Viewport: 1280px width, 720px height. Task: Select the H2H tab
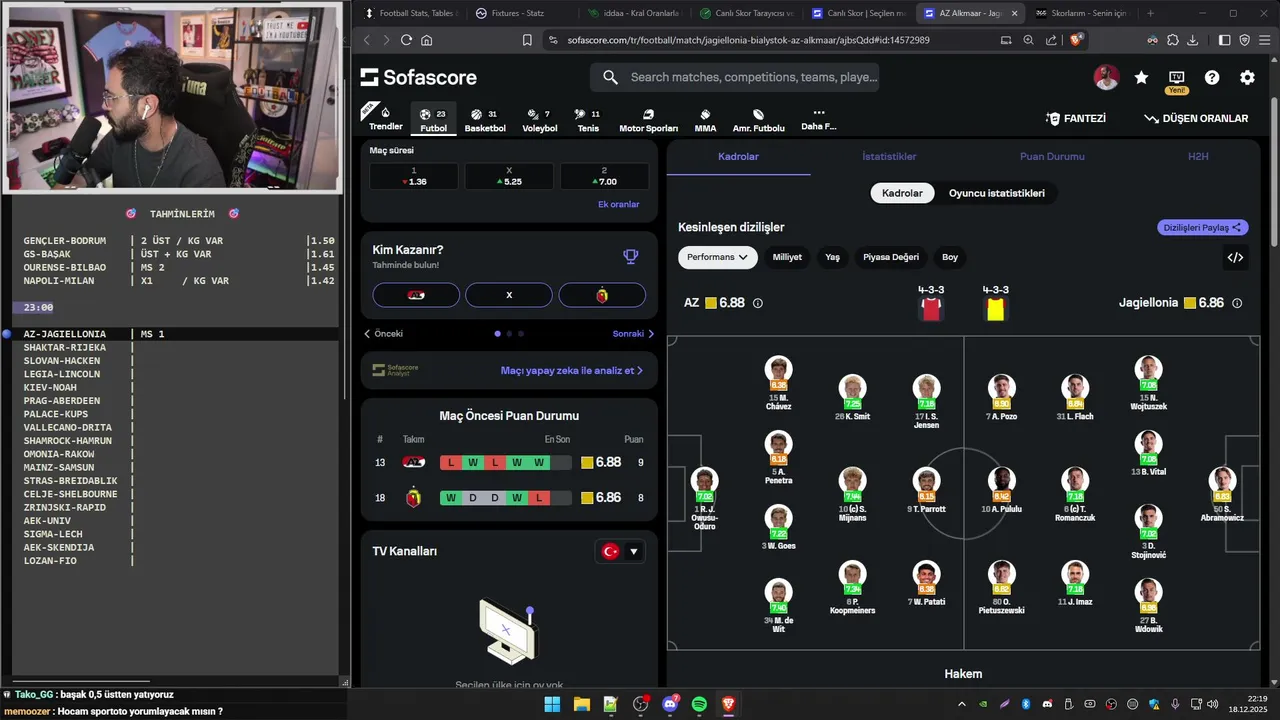pos(1198,157)
